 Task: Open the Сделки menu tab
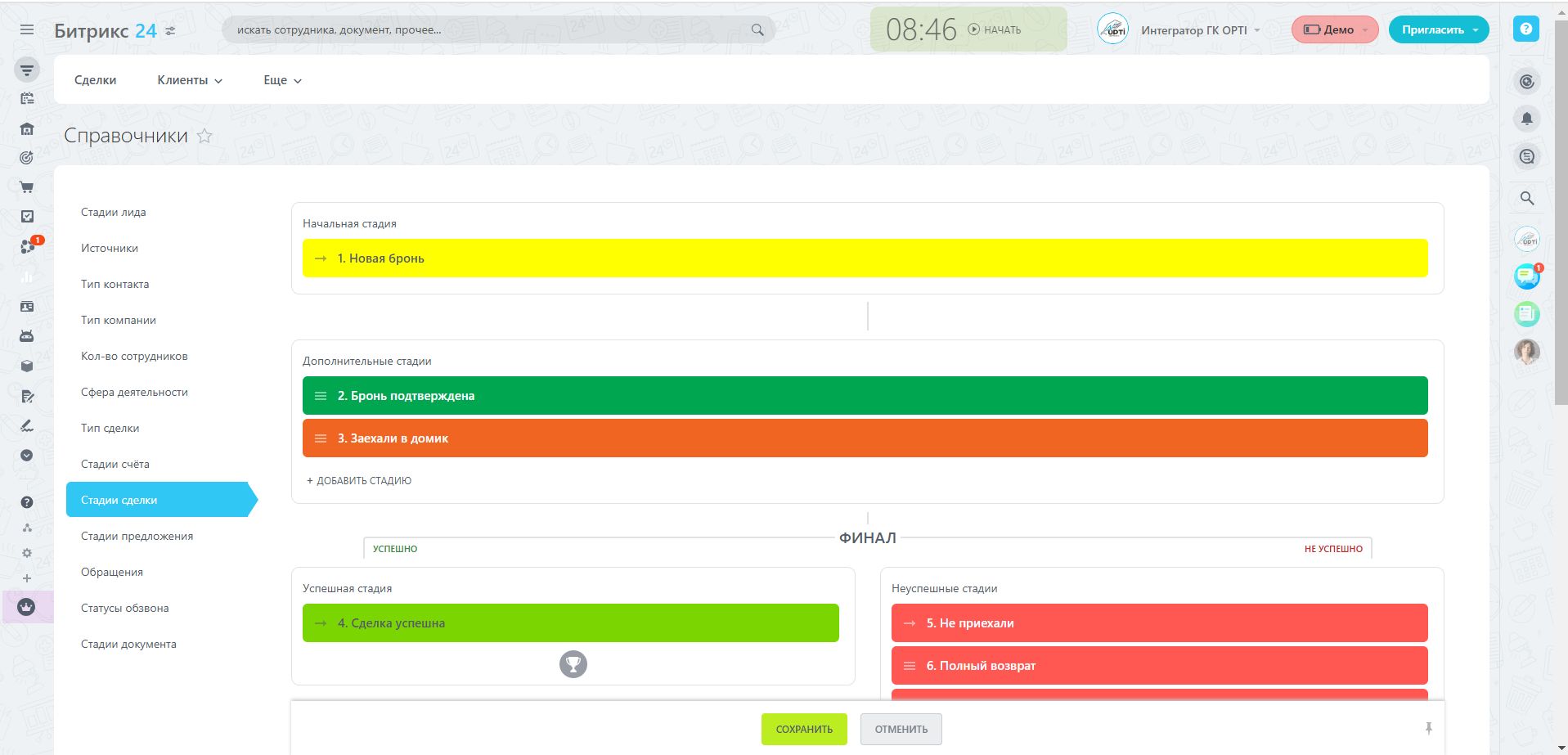95,80
